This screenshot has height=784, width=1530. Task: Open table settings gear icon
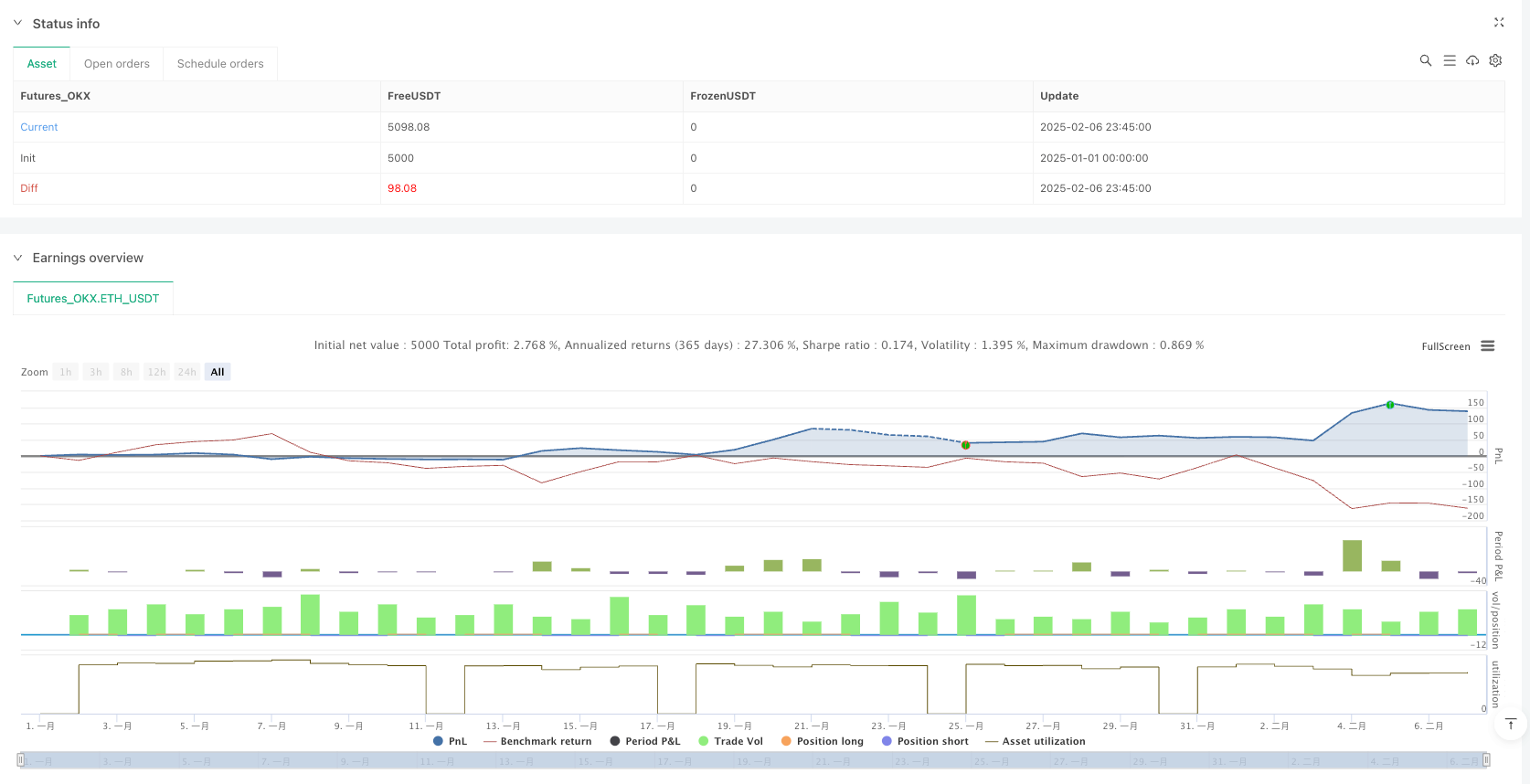[1495, 60]
